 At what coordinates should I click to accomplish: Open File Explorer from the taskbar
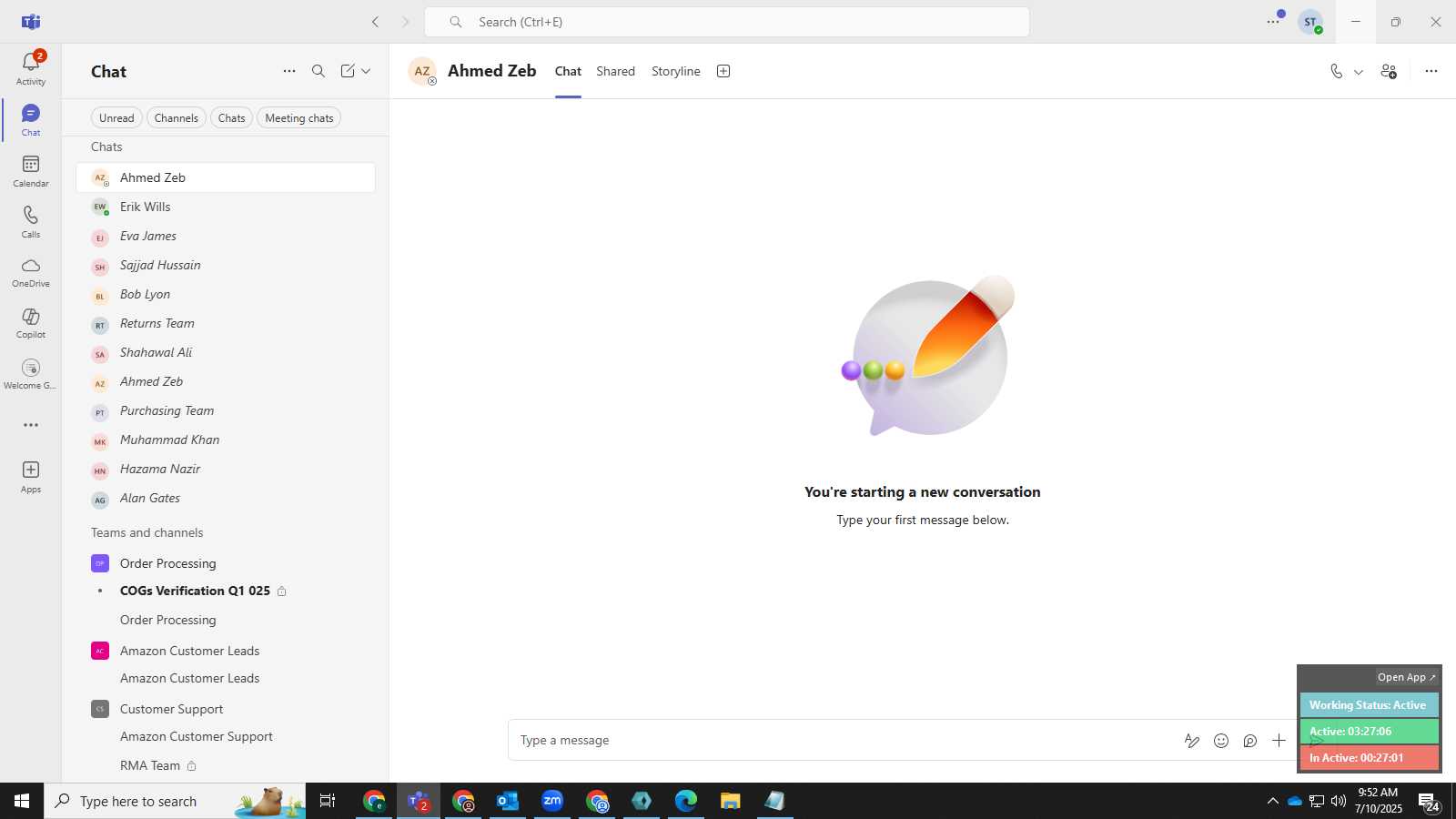[730, 801]
